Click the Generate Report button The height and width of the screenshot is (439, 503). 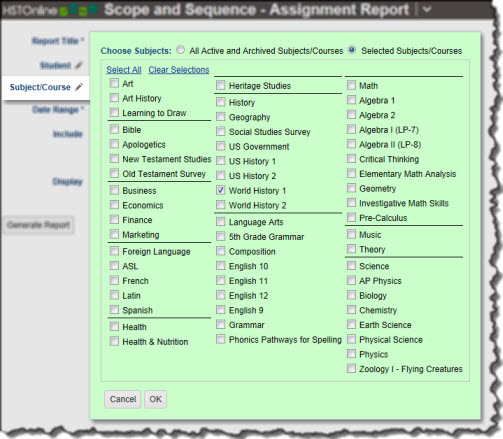[x=39, y=225]
